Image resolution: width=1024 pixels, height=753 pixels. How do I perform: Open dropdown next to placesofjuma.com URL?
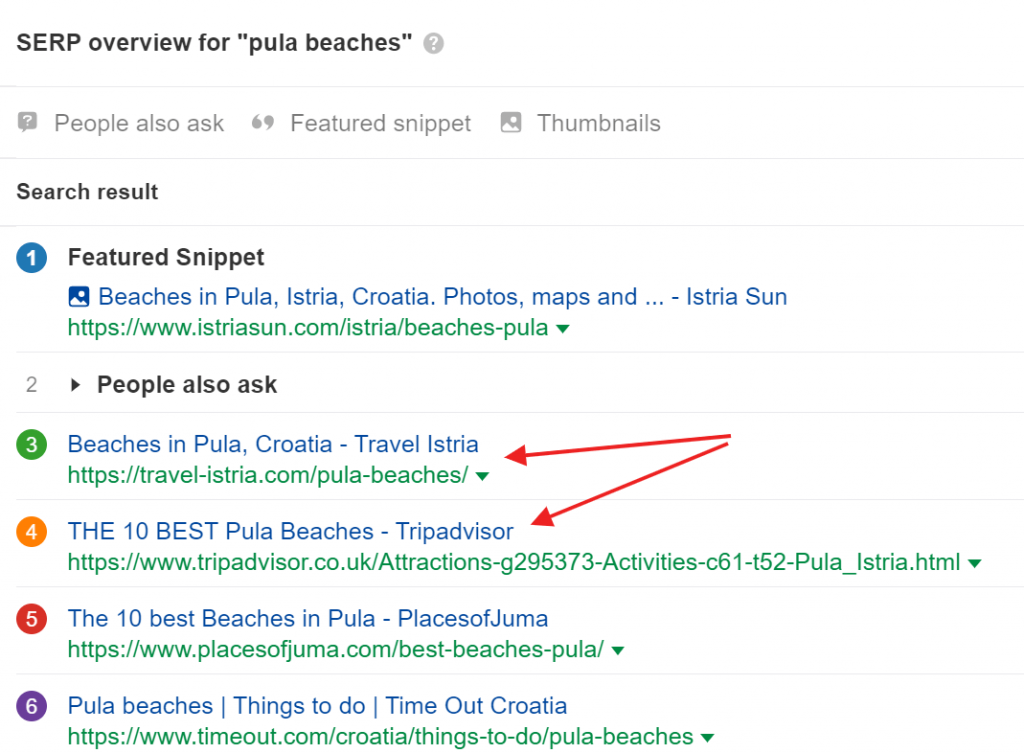coord(618,651)
